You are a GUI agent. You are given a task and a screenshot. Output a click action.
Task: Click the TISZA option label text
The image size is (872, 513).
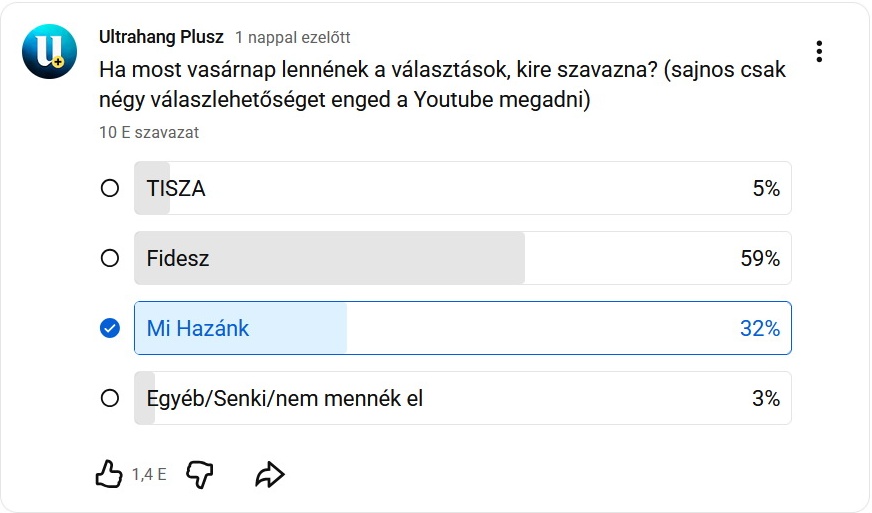[176, 188]
